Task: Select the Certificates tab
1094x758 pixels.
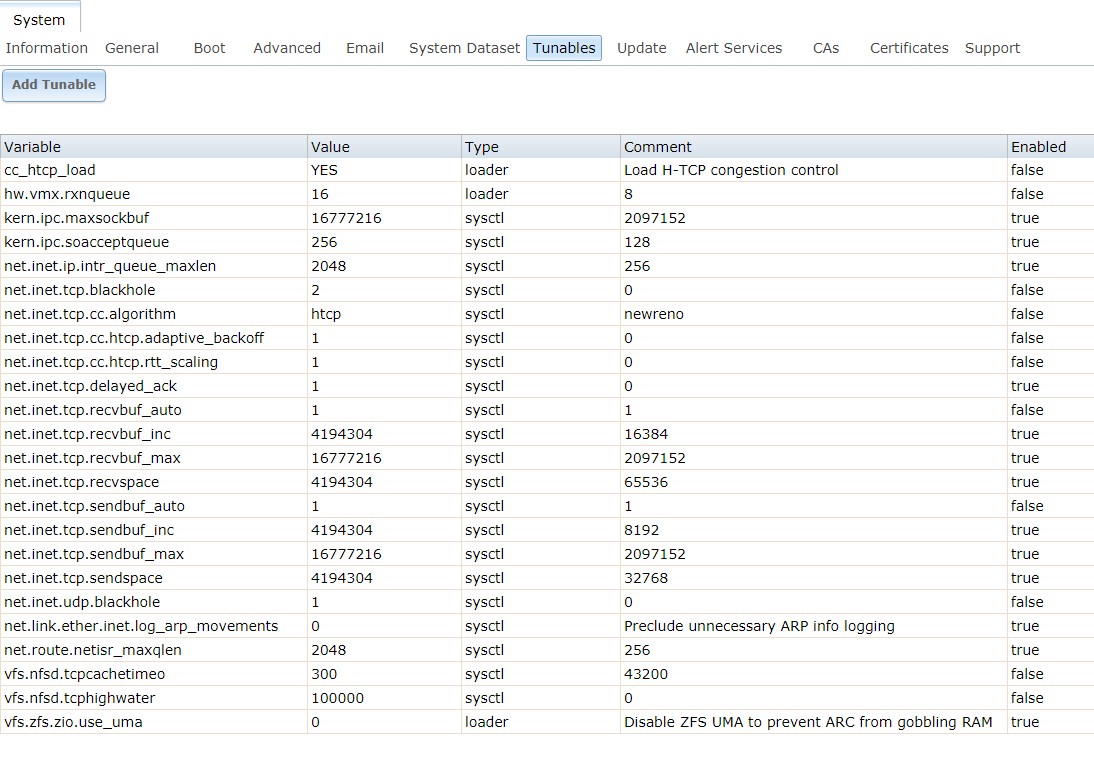Action: click(x=909, y=48)
